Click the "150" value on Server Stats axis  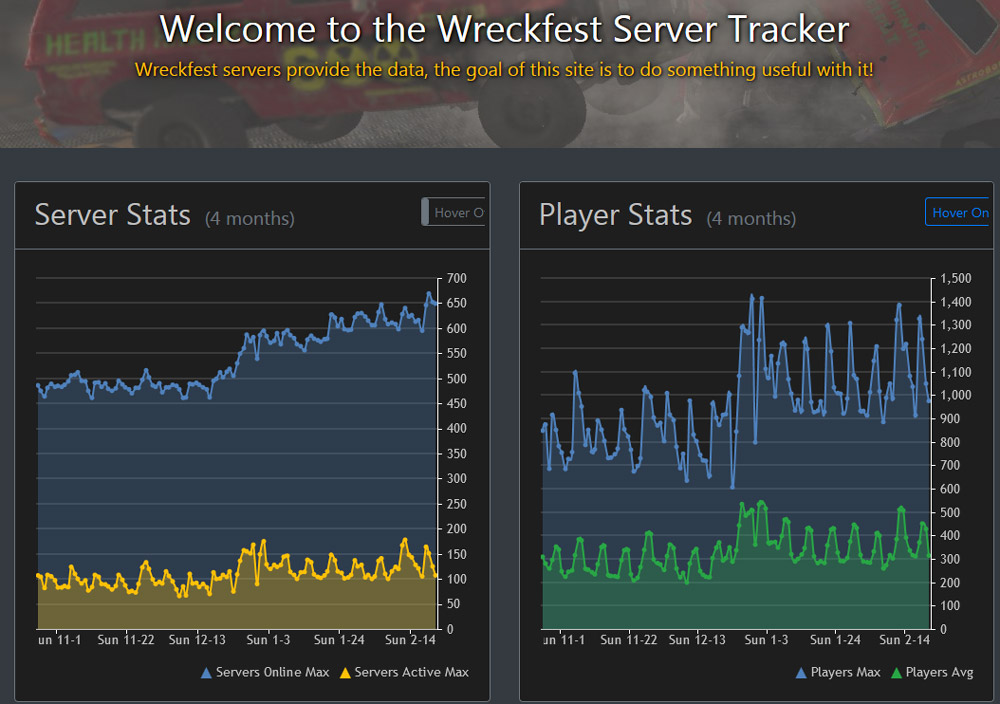[x=457, y=554]
